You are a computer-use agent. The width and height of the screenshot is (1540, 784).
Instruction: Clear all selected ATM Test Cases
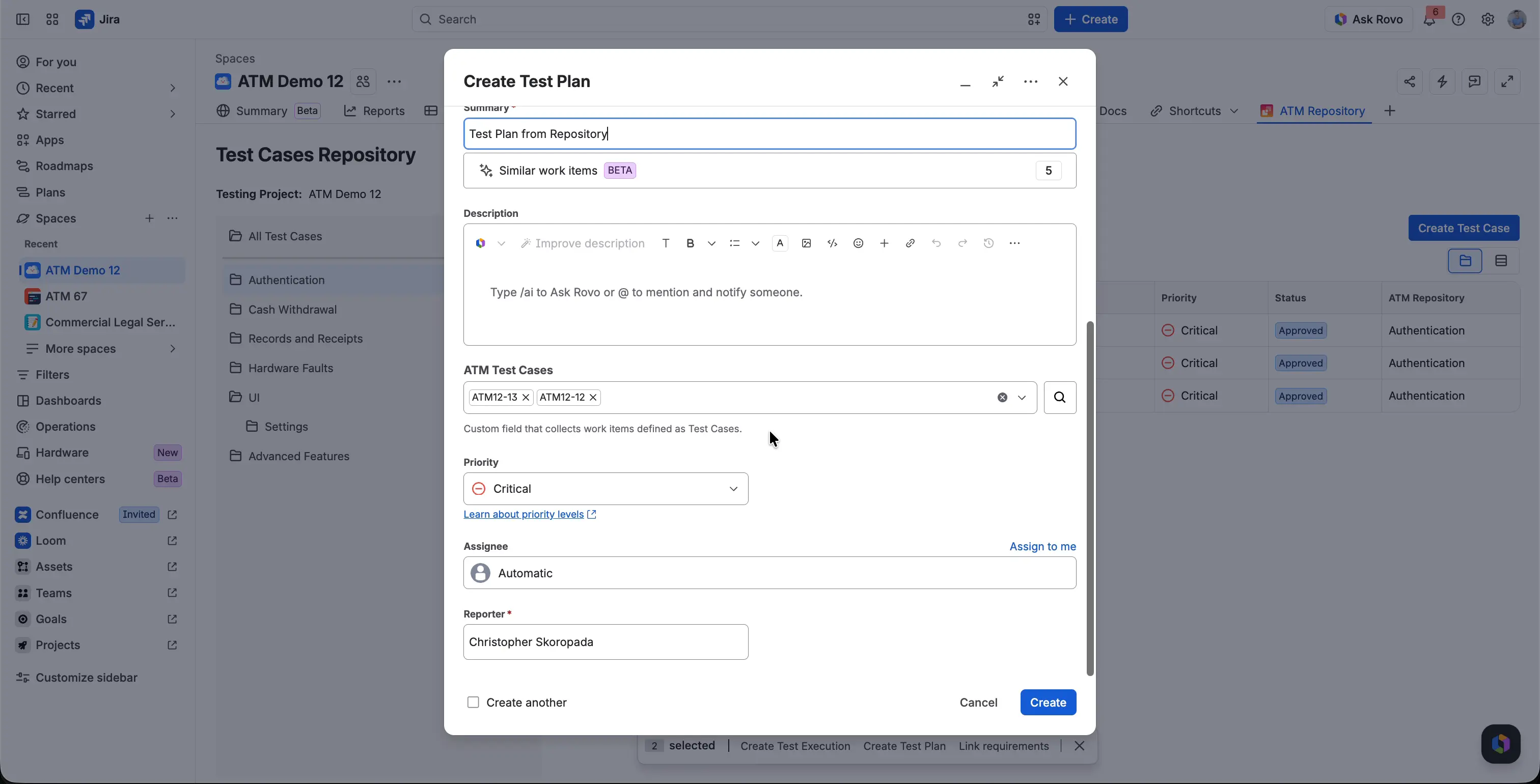pos(1003,398)
